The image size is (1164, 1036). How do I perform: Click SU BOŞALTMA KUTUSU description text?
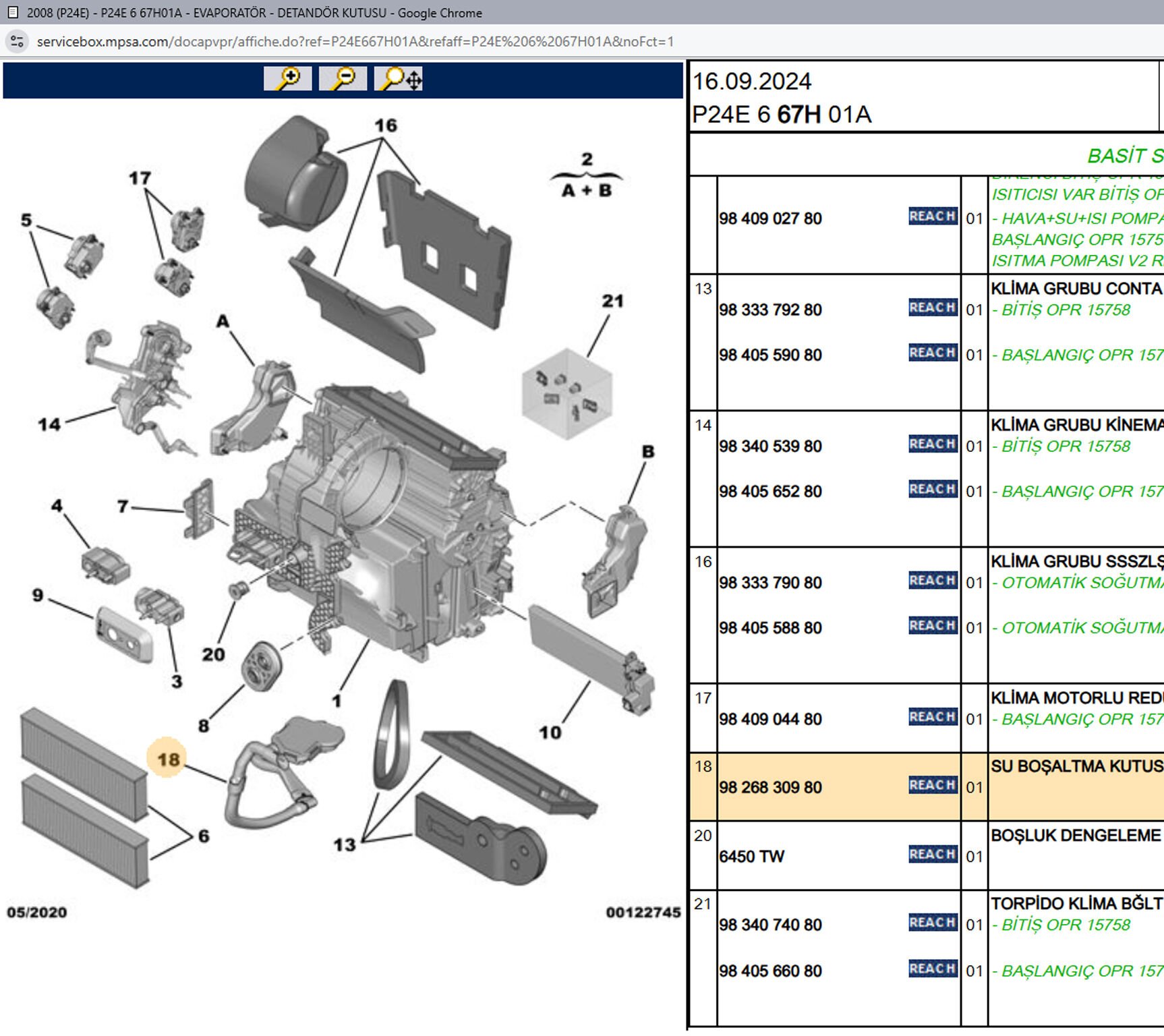pyautogui.click(x=1076, y=766)
